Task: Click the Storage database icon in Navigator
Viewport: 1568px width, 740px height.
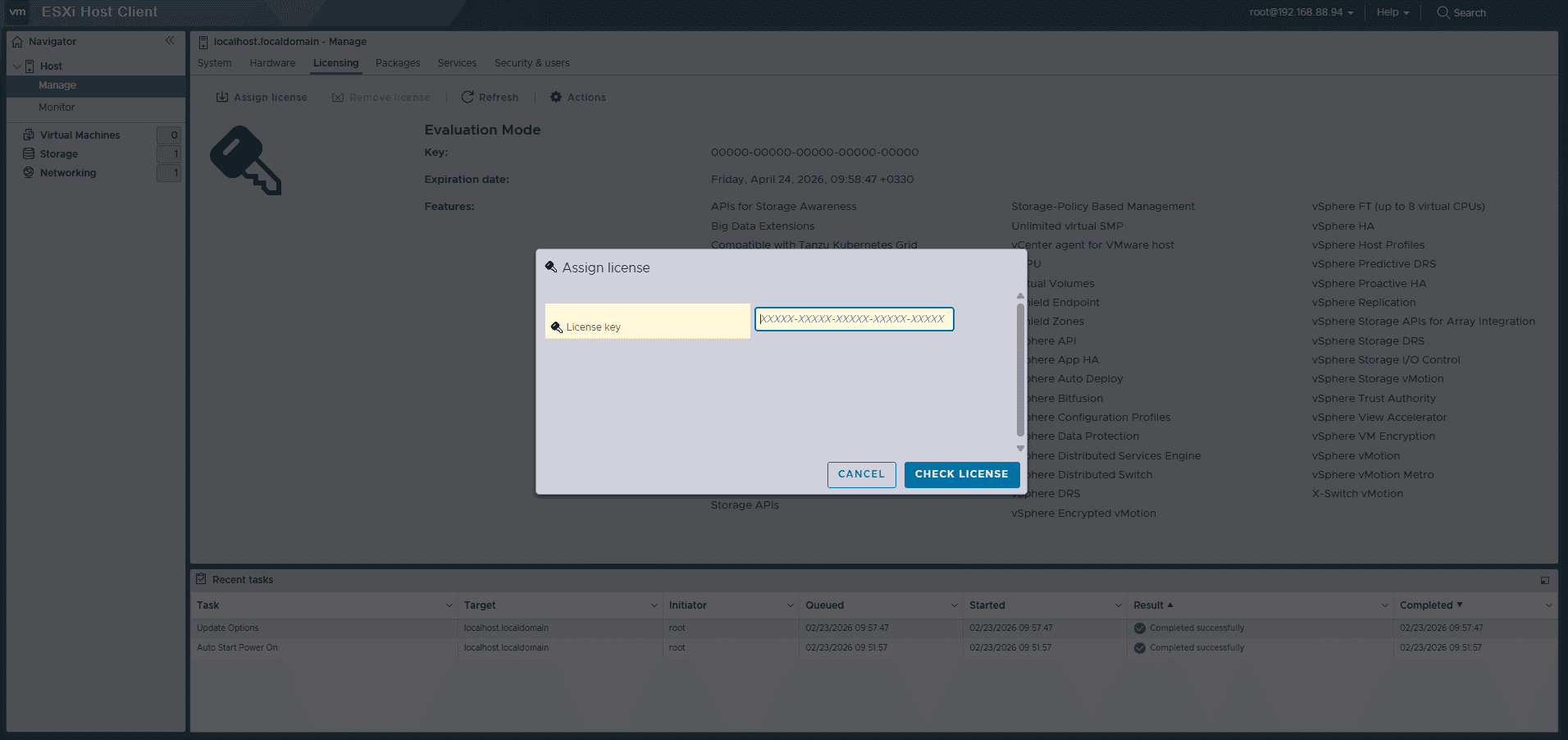Action: point(29,153)
